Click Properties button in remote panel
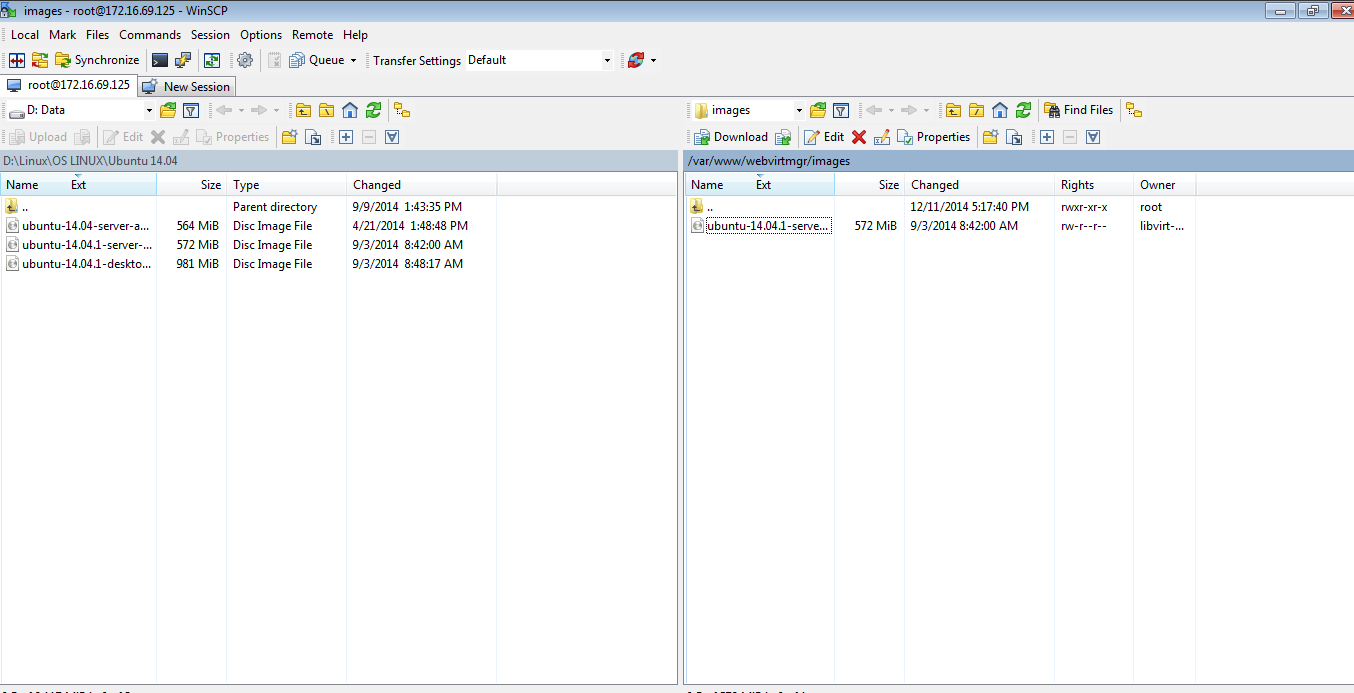The height and width of the screenshot is (693, 1354). click(x=934, y=137)
